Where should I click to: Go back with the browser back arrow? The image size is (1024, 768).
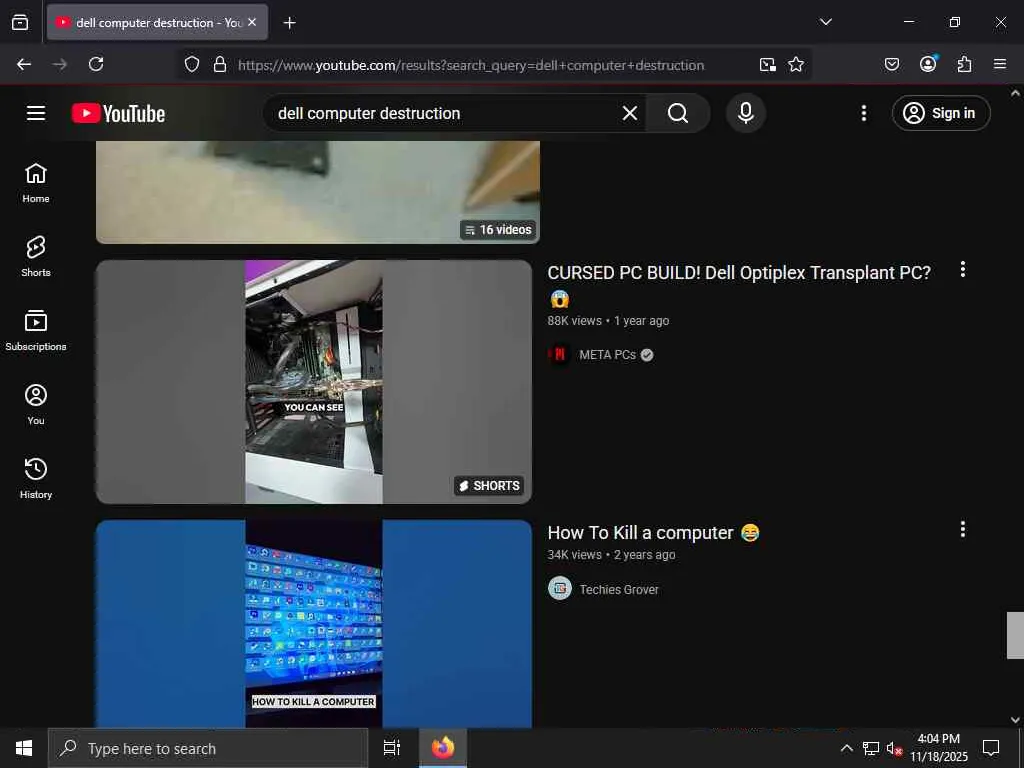tap(24, 64)
